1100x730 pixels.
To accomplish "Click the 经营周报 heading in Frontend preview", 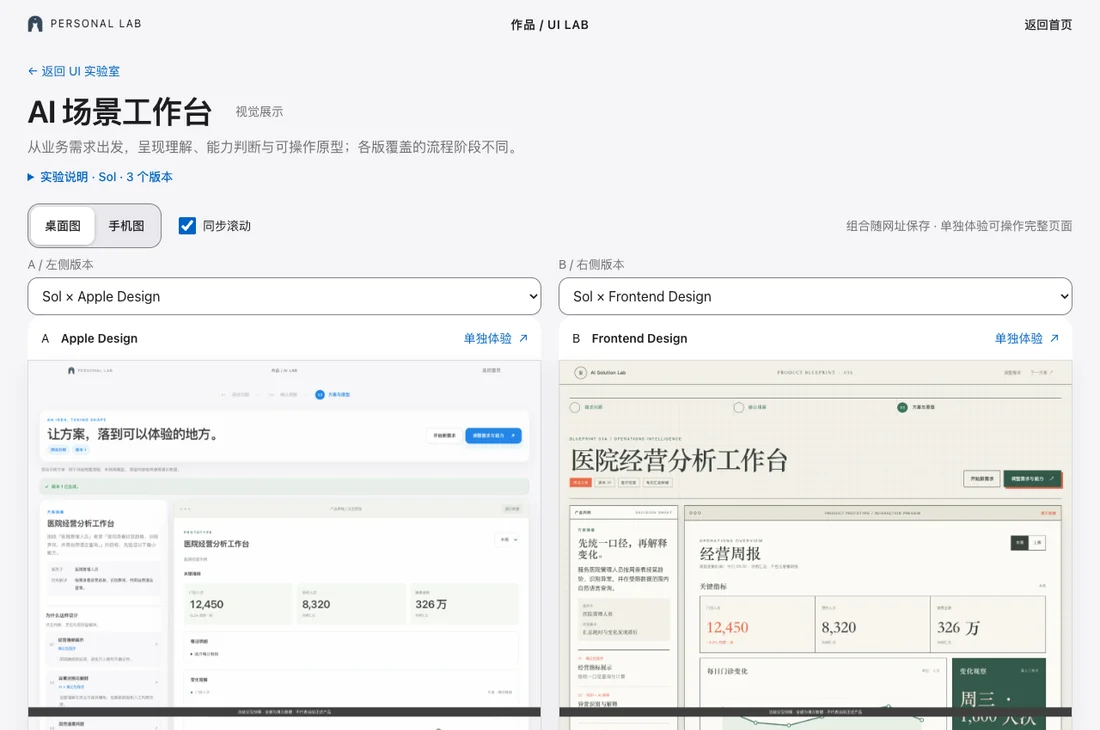I will pos(730,553).
